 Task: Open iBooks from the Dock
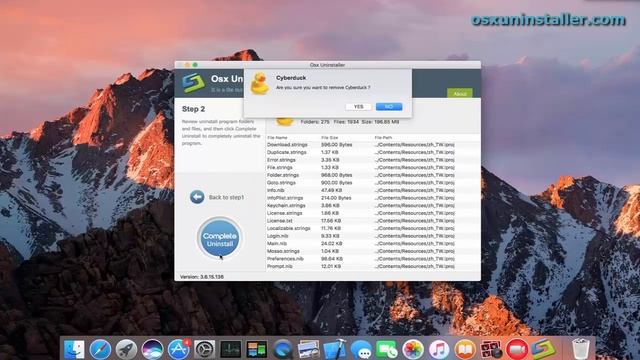click(x=465, y=349)
